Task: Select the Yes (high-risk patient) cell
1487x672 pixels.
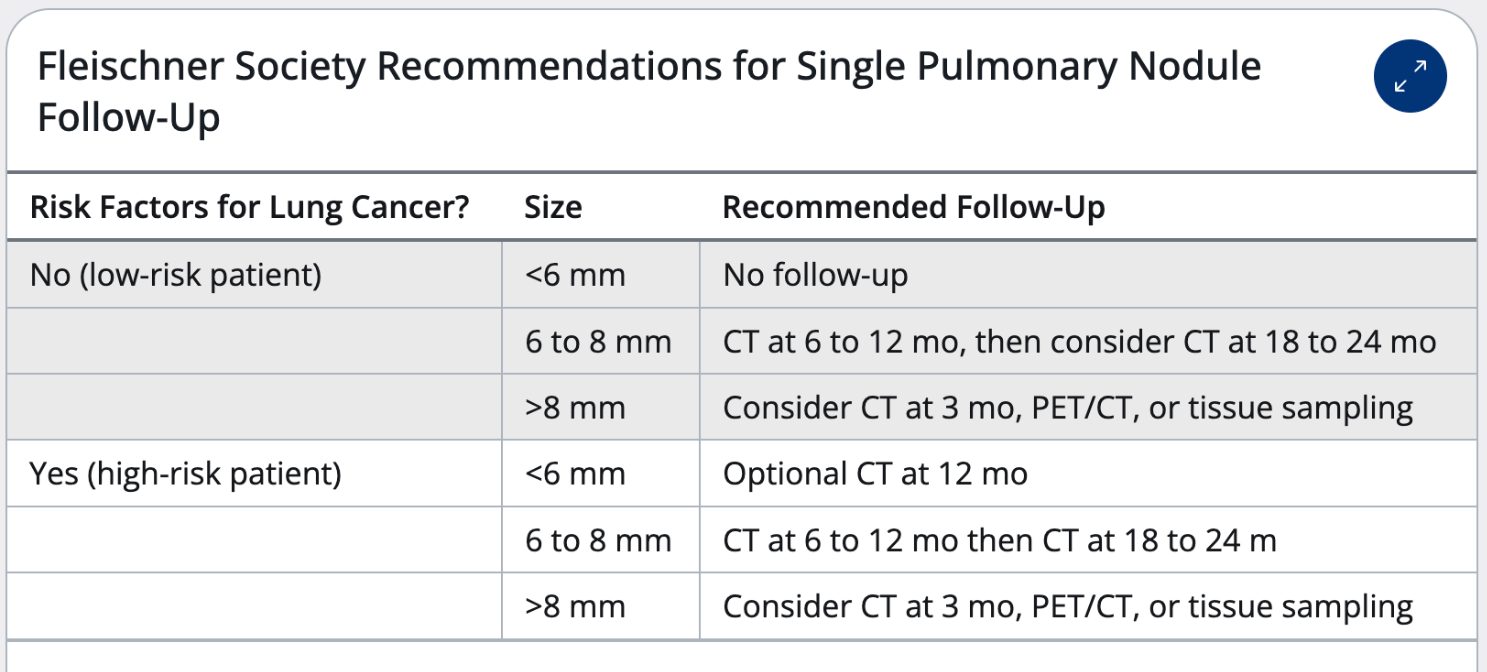Action: 186,473
